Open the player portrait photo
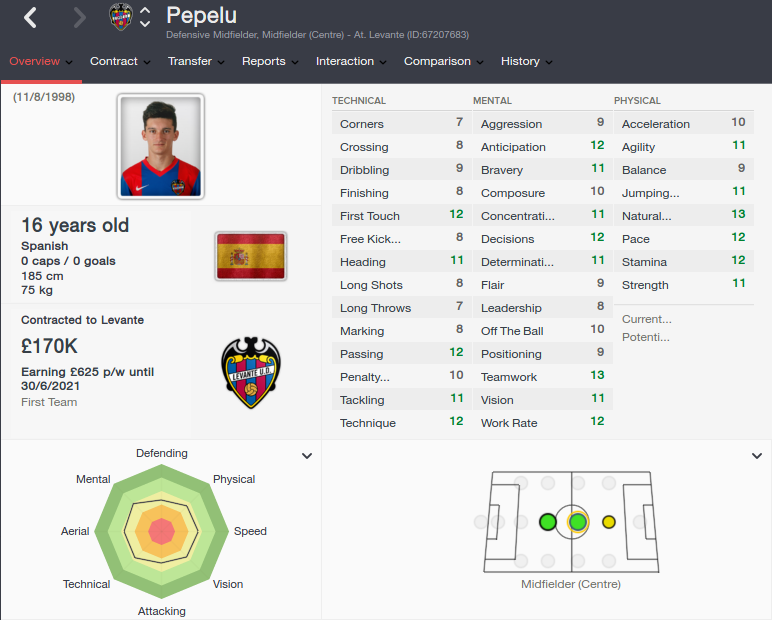Viewport: 772px width, 620px height. point(161,147)
